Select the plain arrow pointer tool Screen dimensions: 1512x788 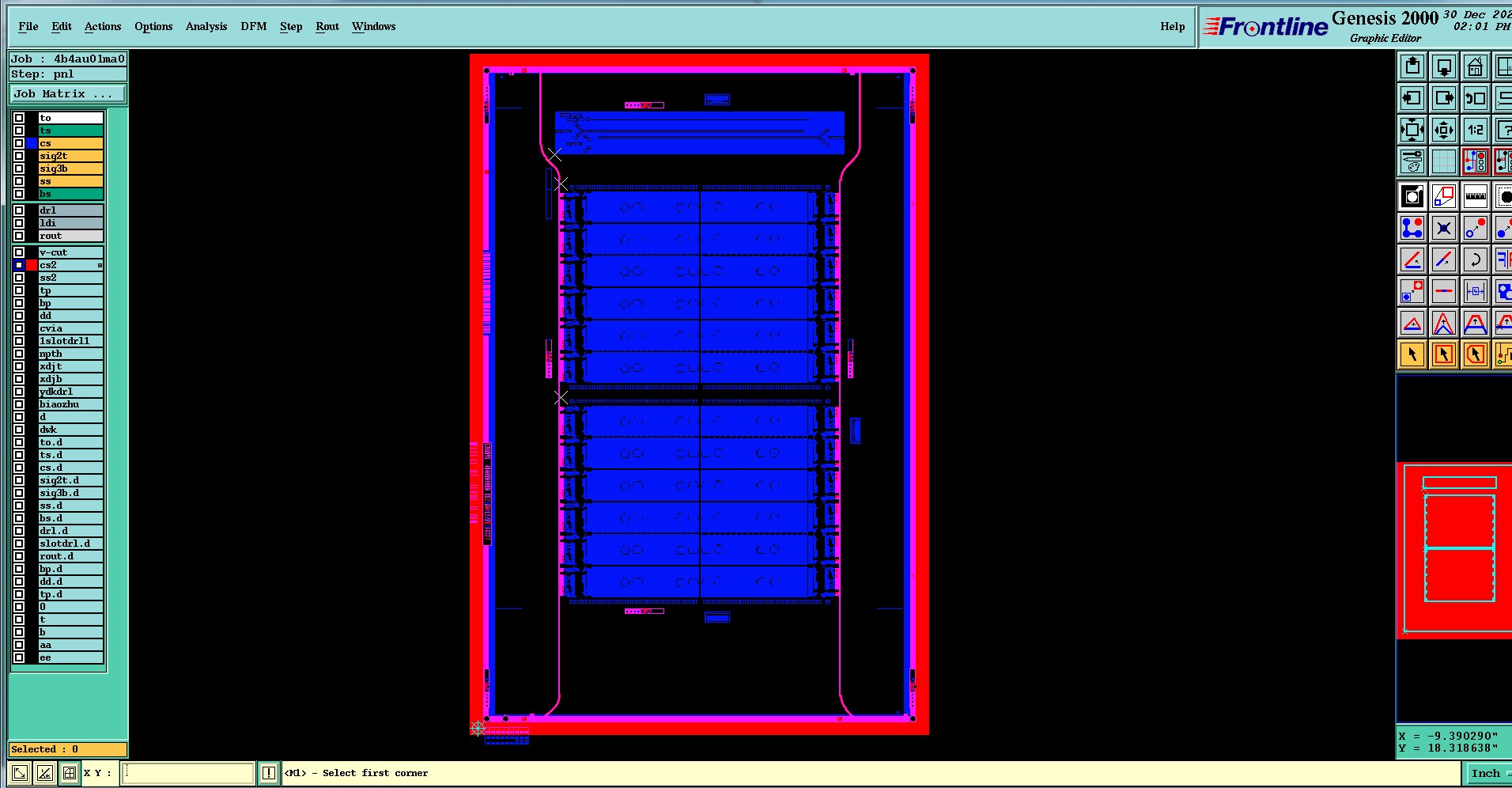pyautogui.click(x=1412, y=354)
